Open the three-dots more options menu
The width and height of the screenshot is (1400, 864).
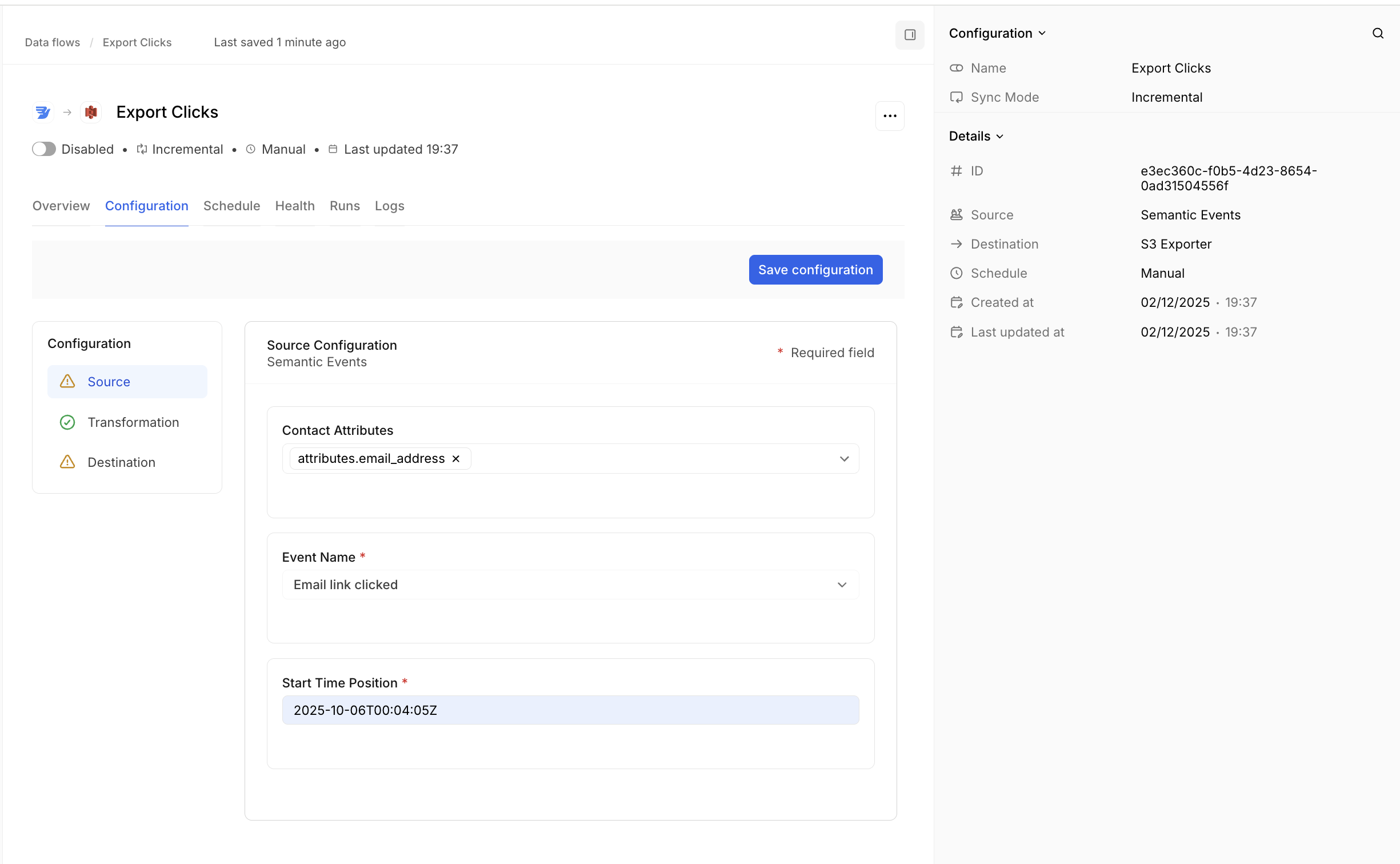(x=890, y=116)
